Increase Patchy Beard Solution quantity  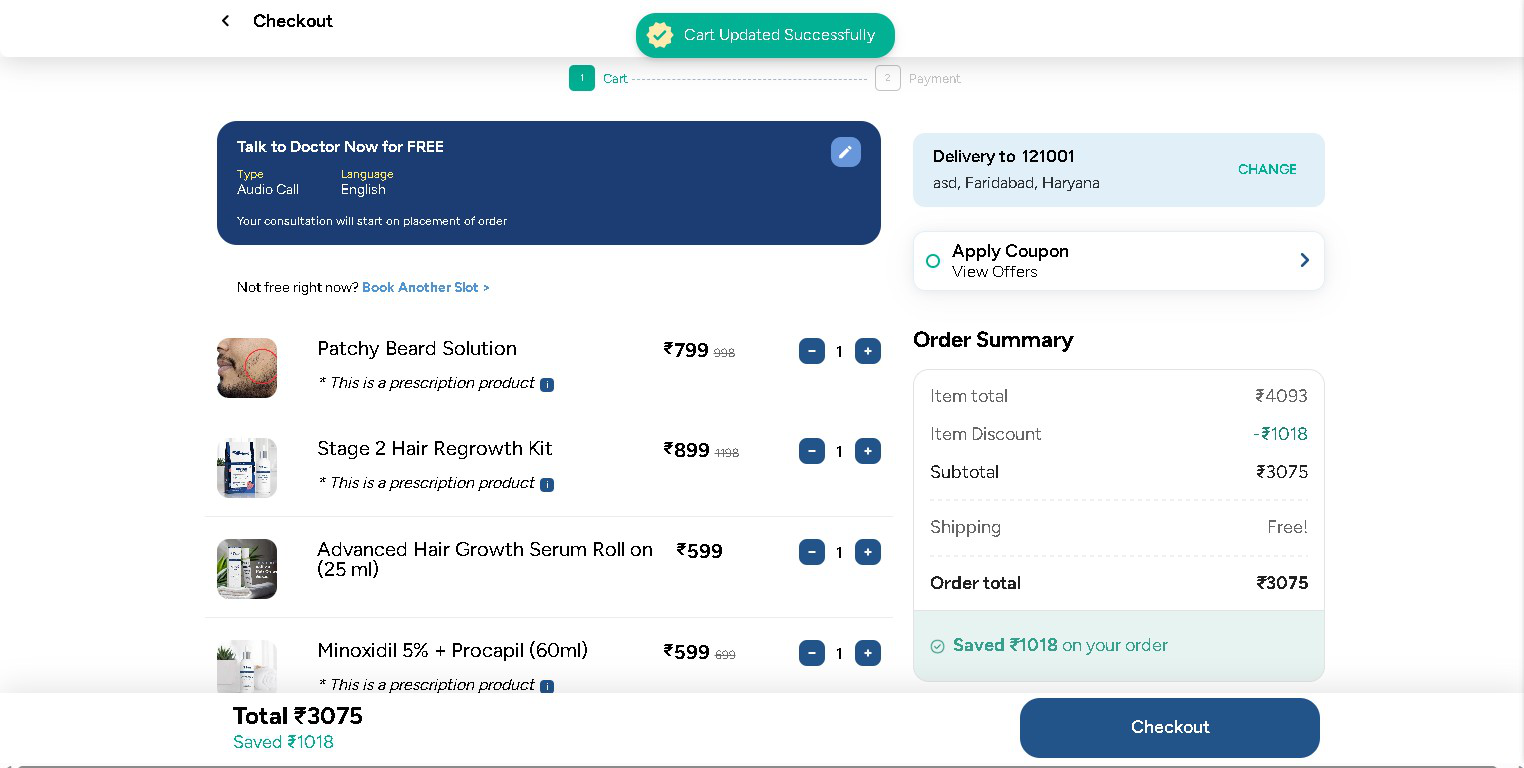[867, 351]
